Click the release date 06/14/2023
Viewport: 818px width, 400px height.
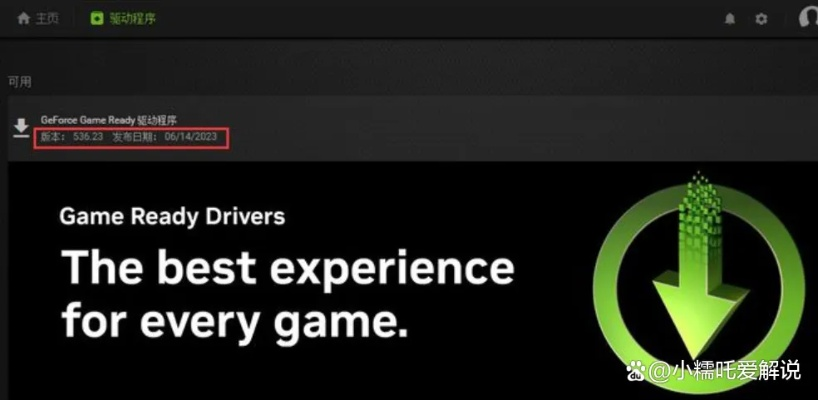coord(190,137)
